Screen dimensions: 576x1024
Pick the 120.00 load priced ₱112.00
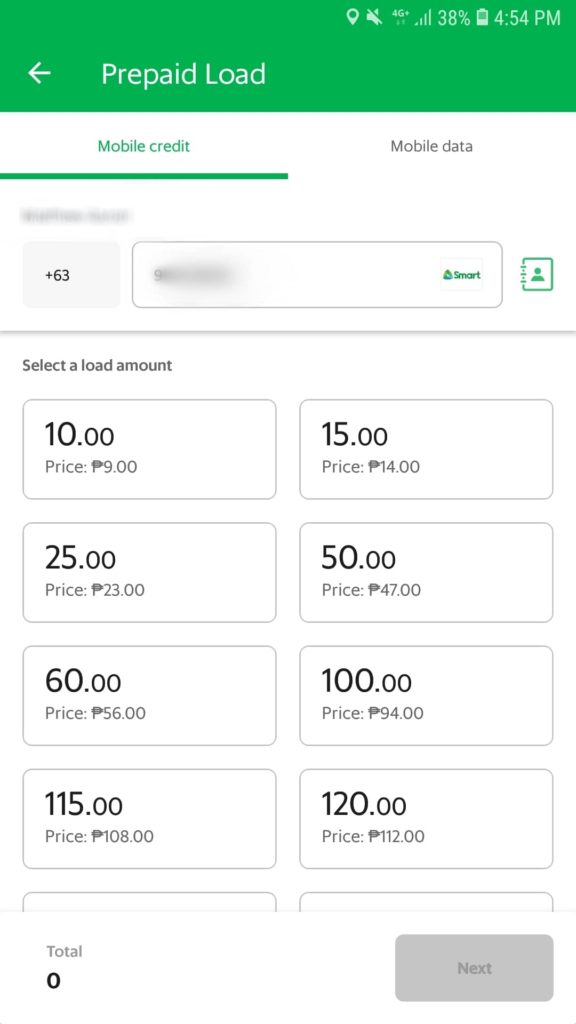426,819
